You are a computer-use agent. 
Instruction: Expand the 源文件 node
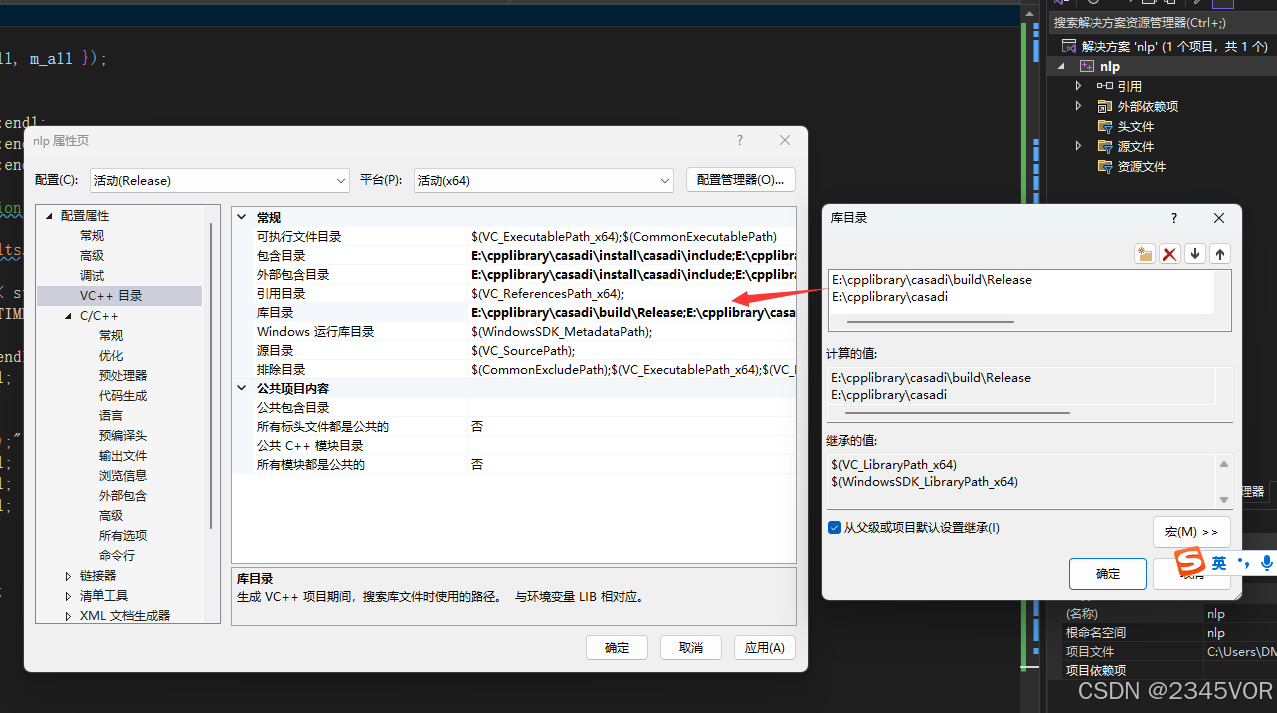(1078, 145)
